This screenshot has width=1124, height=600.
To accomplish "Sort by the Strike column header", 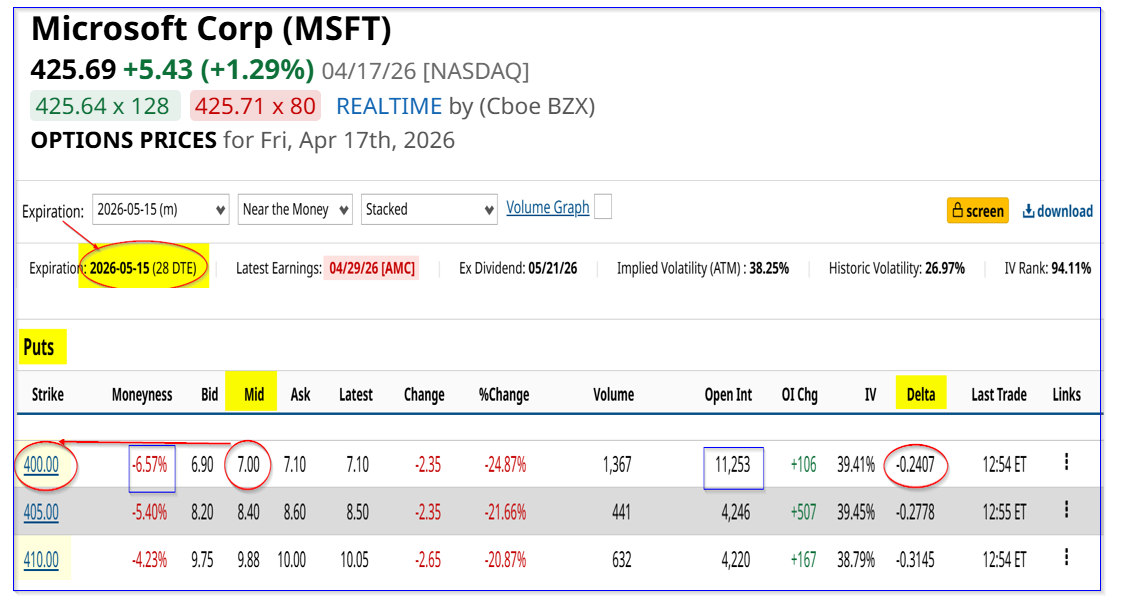I will [x=47, y=395].
